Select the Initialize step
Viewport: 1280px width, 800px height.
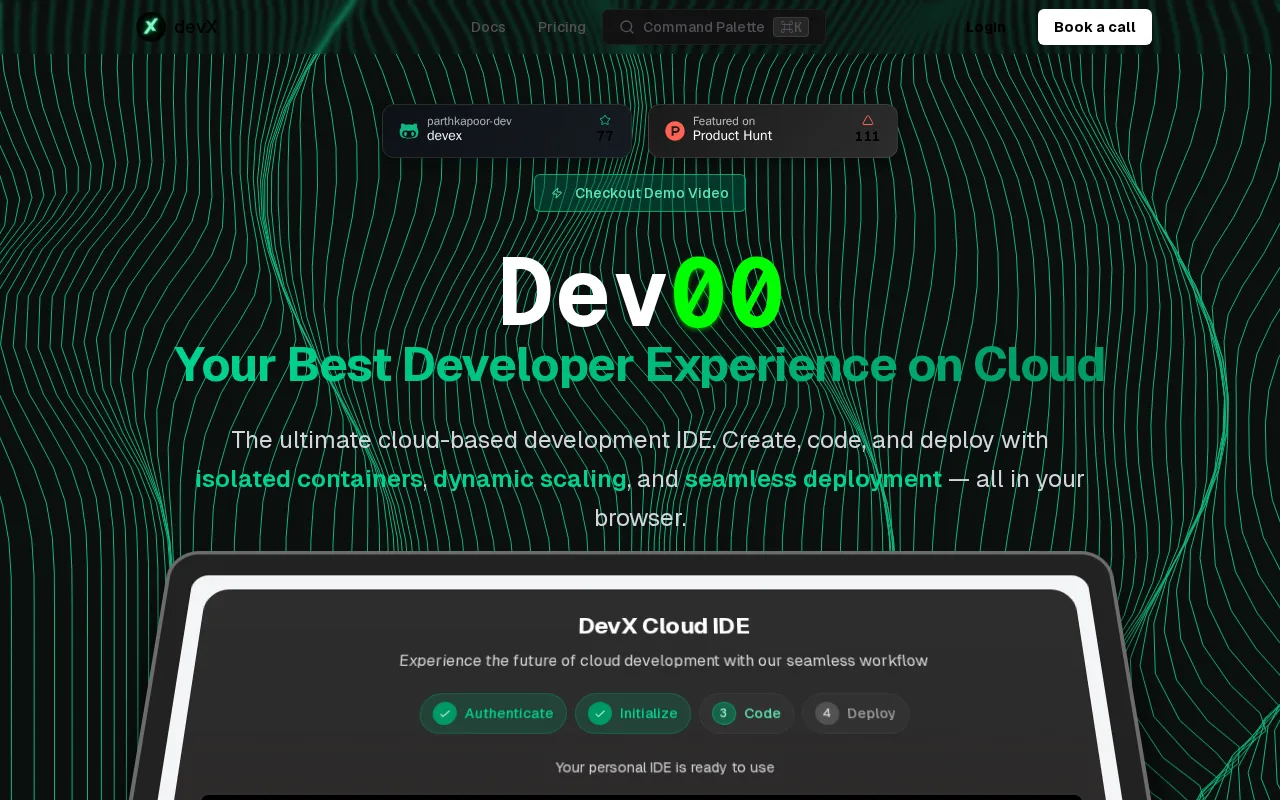pyautogui.click(x=633, y=713)
